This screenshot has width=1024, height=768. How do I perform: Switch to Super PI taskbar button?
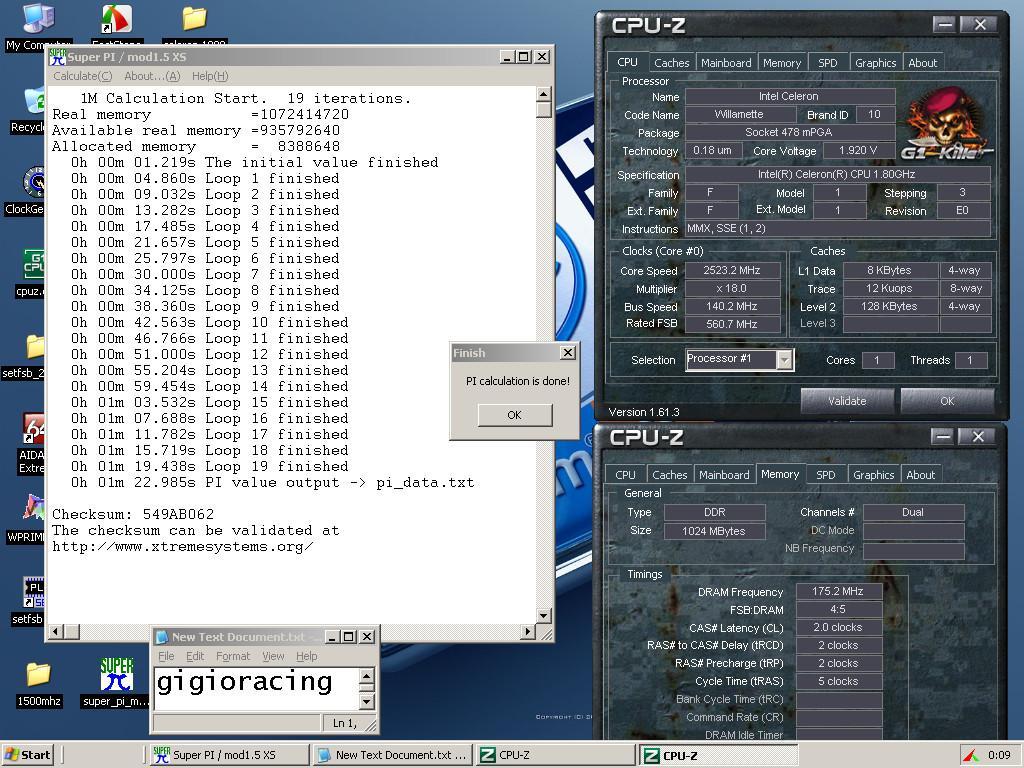(229, 755)
